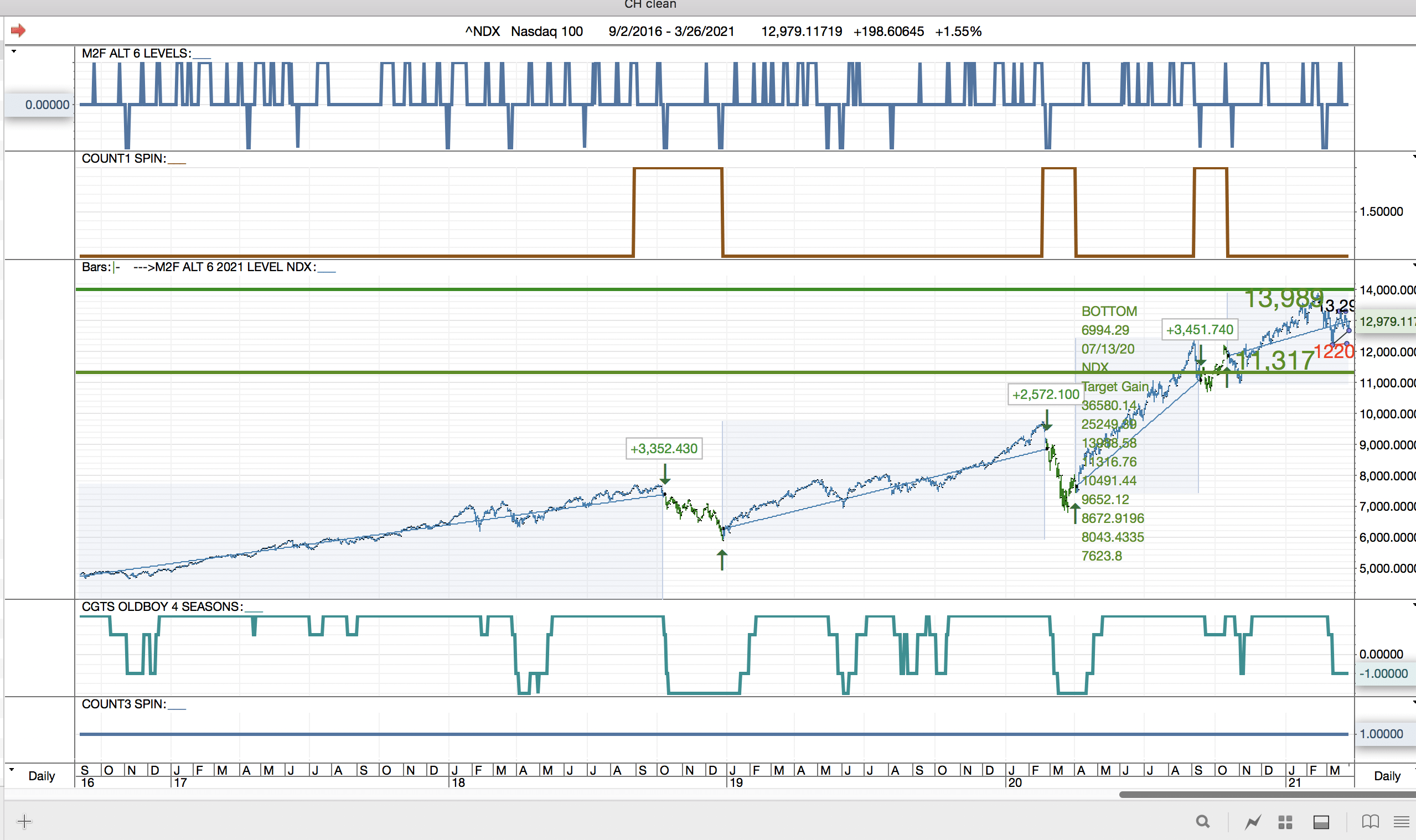The image size is (1416, 840).
Task: Expand the triangle beside left Daily label
Action: [x=12, y=770]
